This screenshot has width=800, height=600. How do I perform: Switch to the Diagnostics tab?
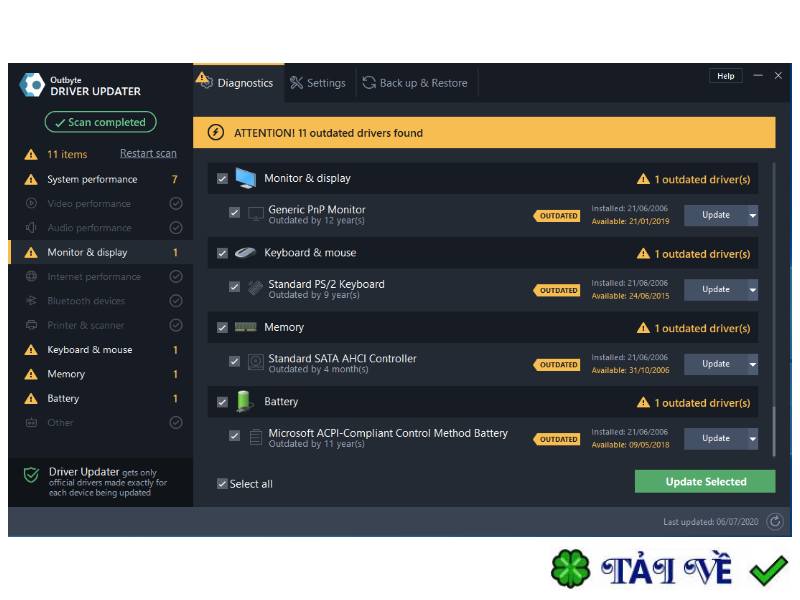(x=238, y=83)
